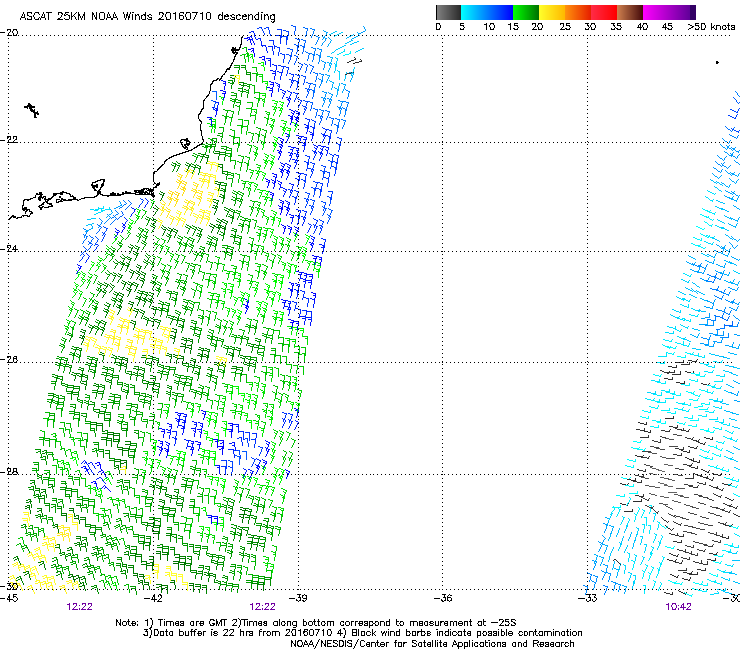Screen dimensions: 740x650
Task: Click the purple "10:42" time label
Action: pyautogui.click(x=678, y=607)
